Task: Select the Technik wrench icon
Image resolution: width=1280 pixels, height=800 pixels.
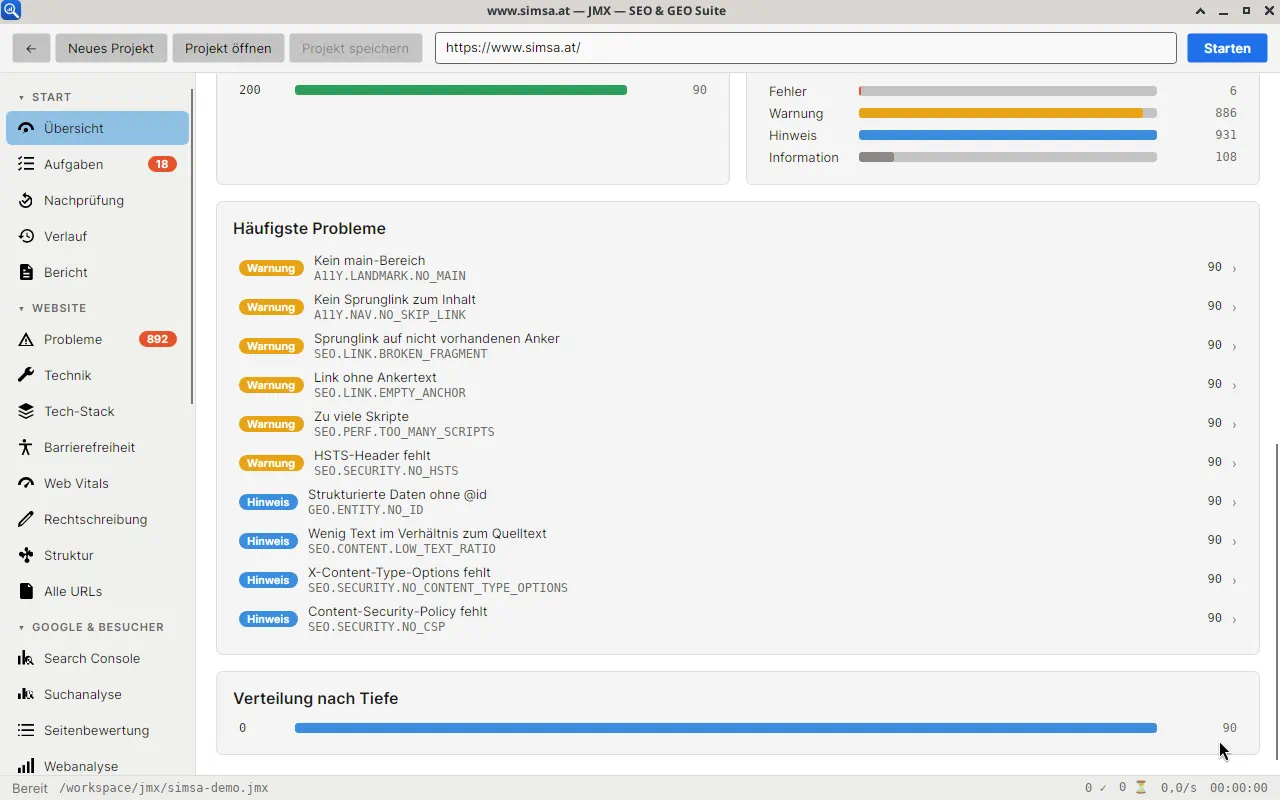Action: click(26, 375)
